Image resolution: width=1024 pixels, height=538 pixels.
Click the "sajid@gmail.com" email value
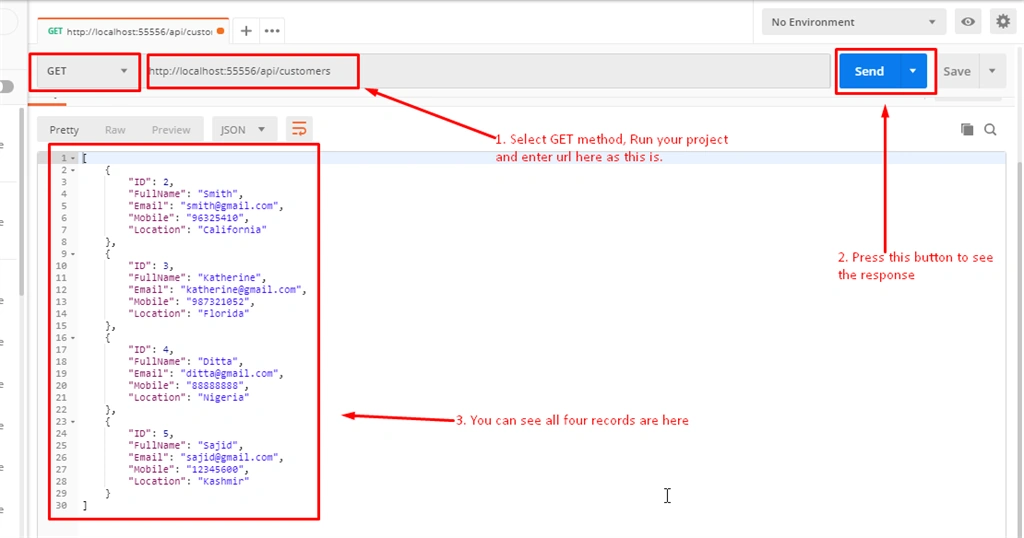tap(230, 457)
